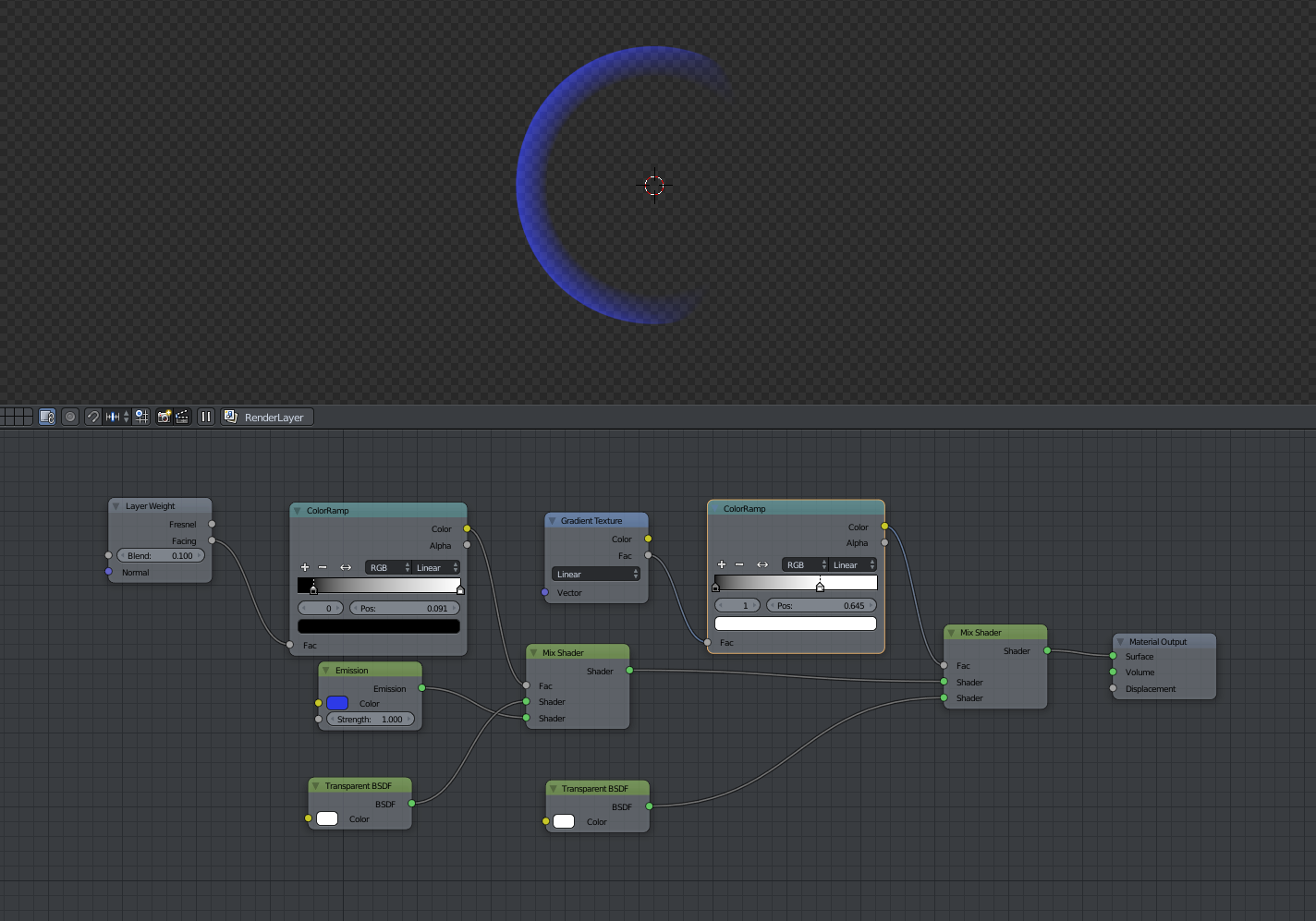The image size is (1316, 921).
Task: Select the white end stop marker in left ColorRamp
Action: (460, 589)
